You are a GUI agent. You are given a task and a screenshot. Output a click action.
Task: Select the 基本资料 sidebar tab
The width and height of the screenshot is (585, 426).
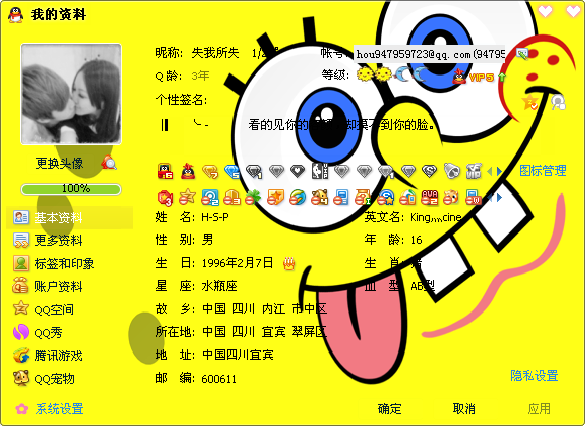pyautogui.click(x=70, y=217)
